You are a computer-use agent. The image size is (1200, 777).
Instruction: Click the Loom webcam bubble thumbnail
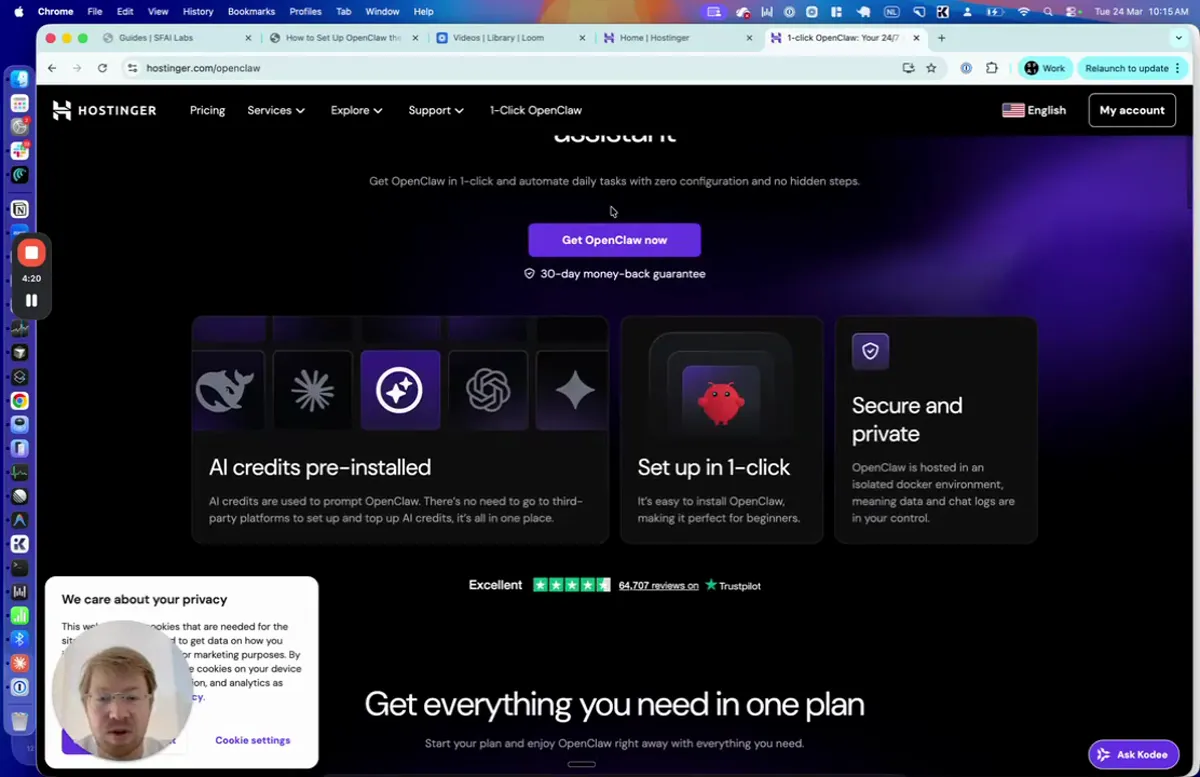(x=121, y=690)
